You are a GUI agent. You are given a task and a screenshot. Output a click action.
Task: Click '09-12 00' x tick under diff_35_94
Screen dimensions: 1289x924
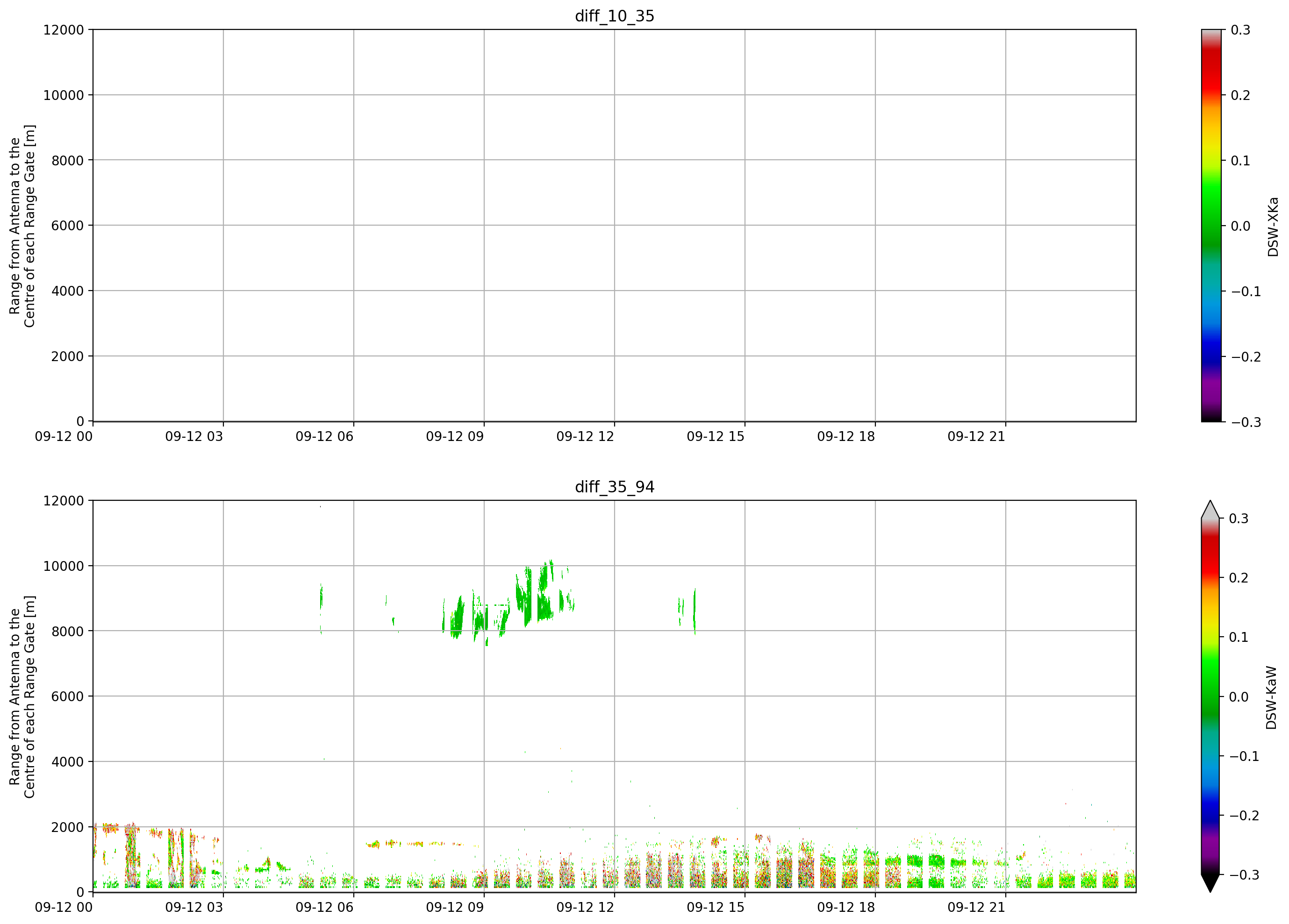pyautogui.click(x=64, y=907)
